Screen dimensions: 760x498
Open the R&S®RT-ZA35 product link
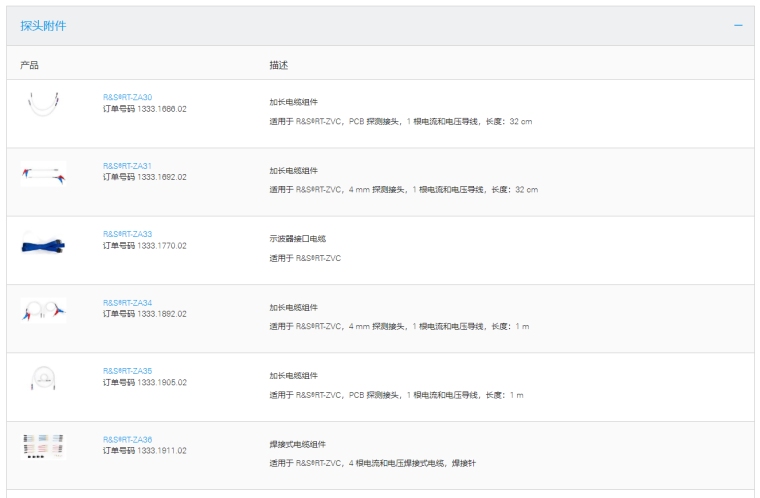coord(127,371)
